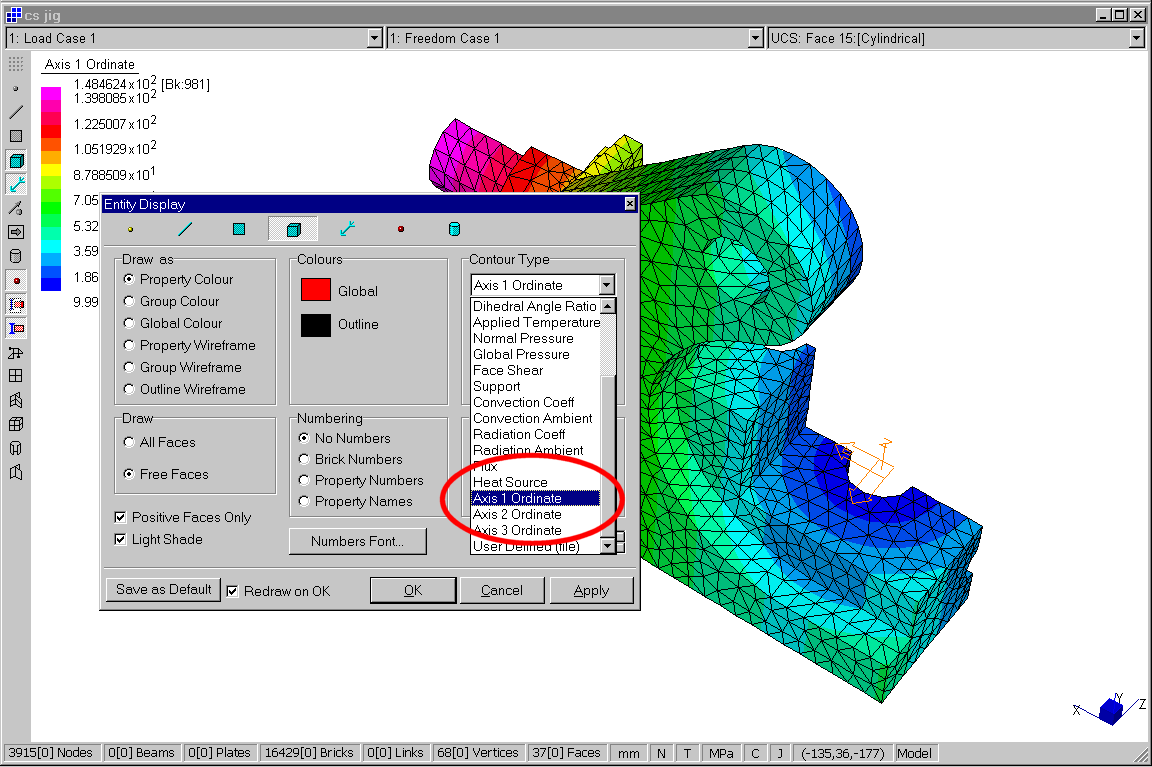Select Group Colour radio button
The width and height of the screenshot is (1152, 767).
130,301
